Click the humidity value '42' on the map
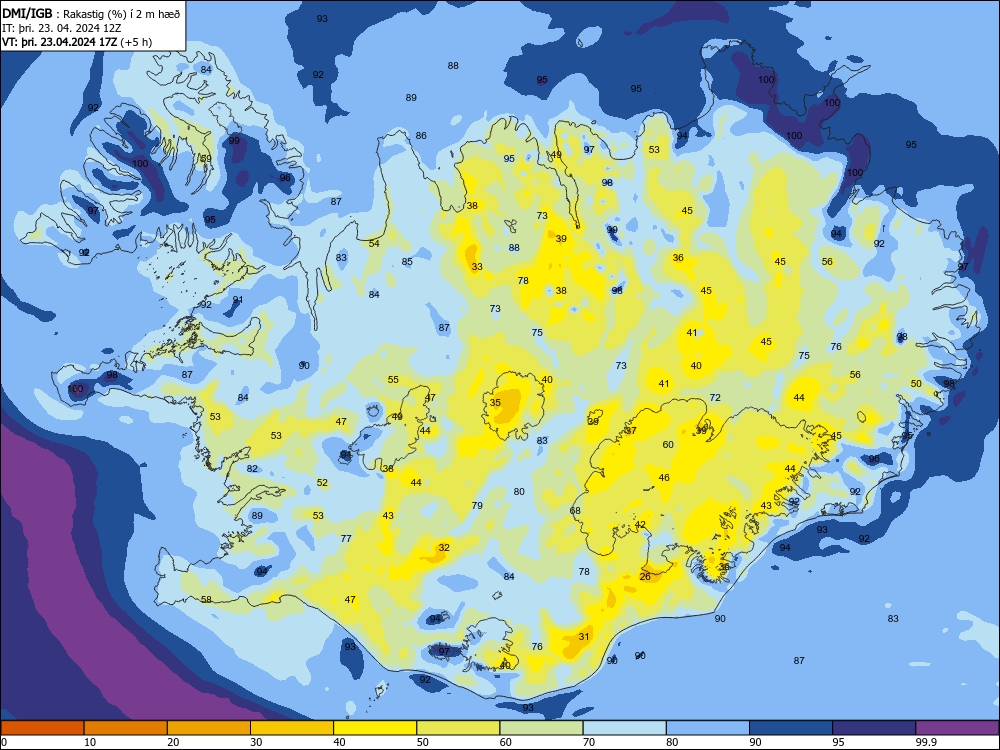The height and width of the screenshot is (750, 1000). point(640,525)
